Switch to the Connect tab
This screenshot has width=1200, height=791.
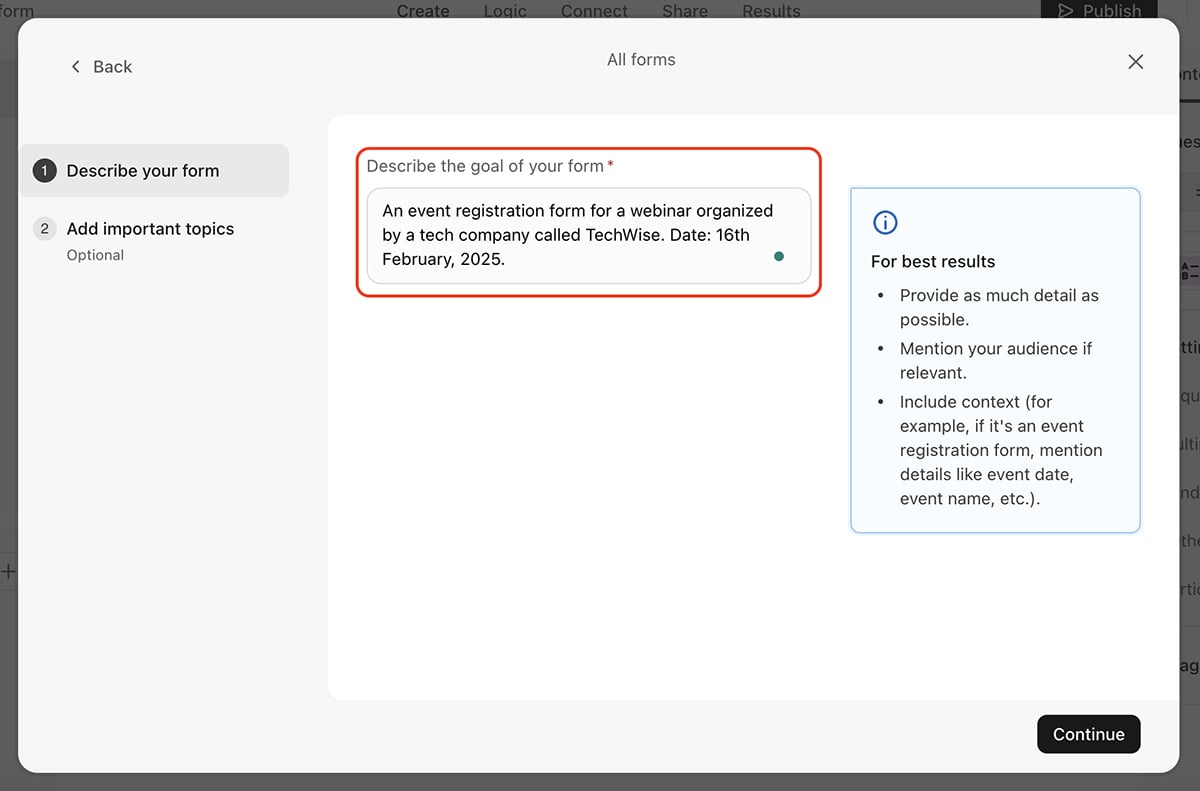[x=594, y=11]
